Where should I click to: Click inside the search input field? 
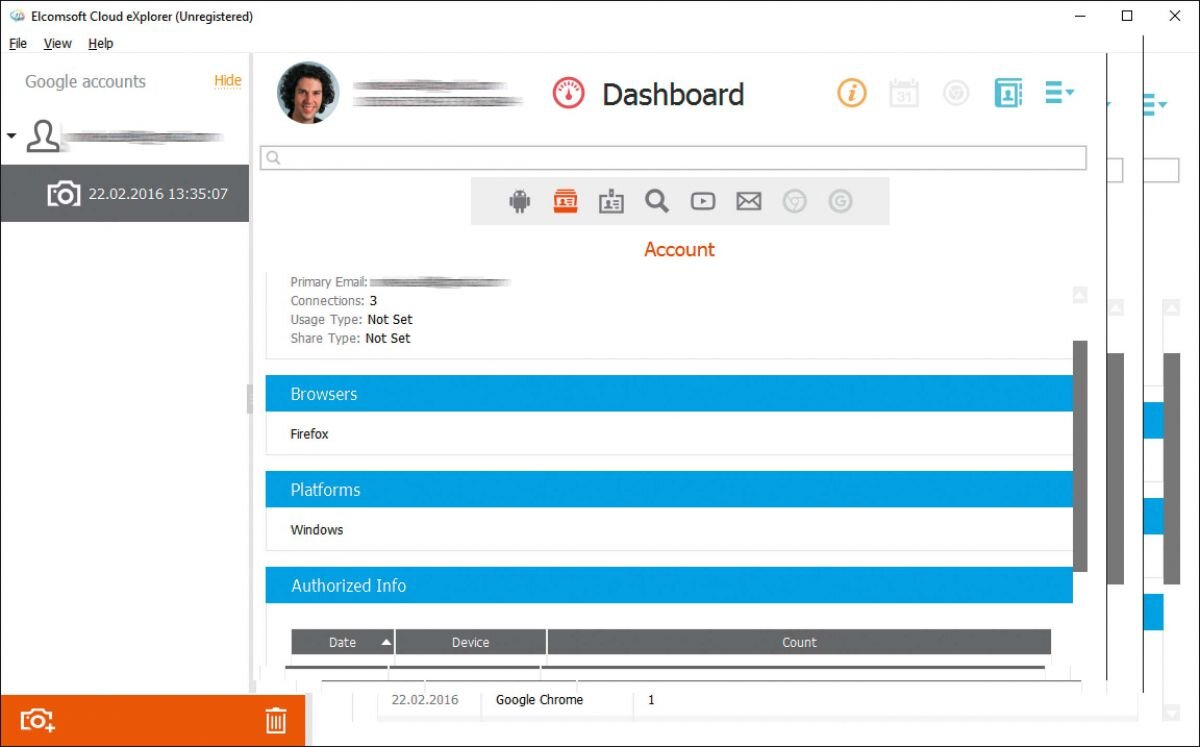[x=670, y=157]
